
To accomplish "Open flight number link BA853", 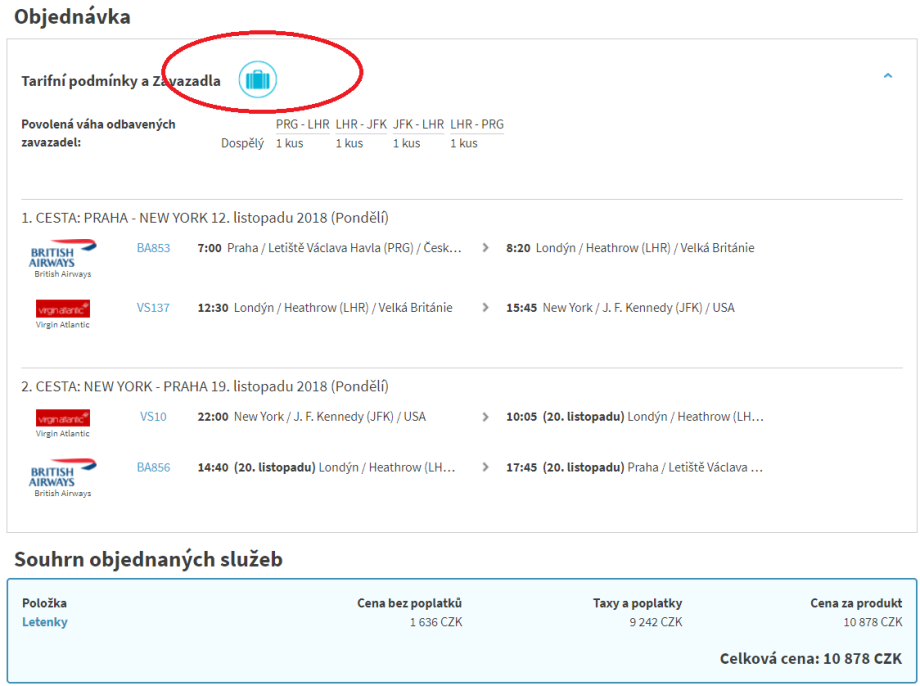I will (153, 248).
